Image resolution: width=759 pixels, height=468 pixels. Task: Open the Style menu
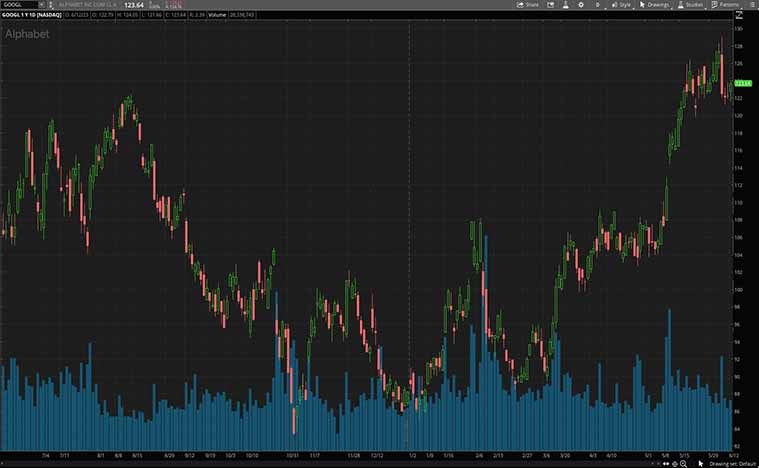[x=621, y=5]
